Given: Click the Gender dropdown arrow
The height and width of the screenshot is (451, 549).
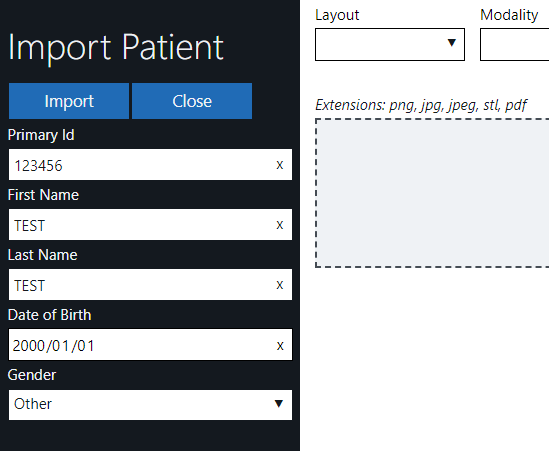Looking at the screenshot, I should tap(279, 404).
